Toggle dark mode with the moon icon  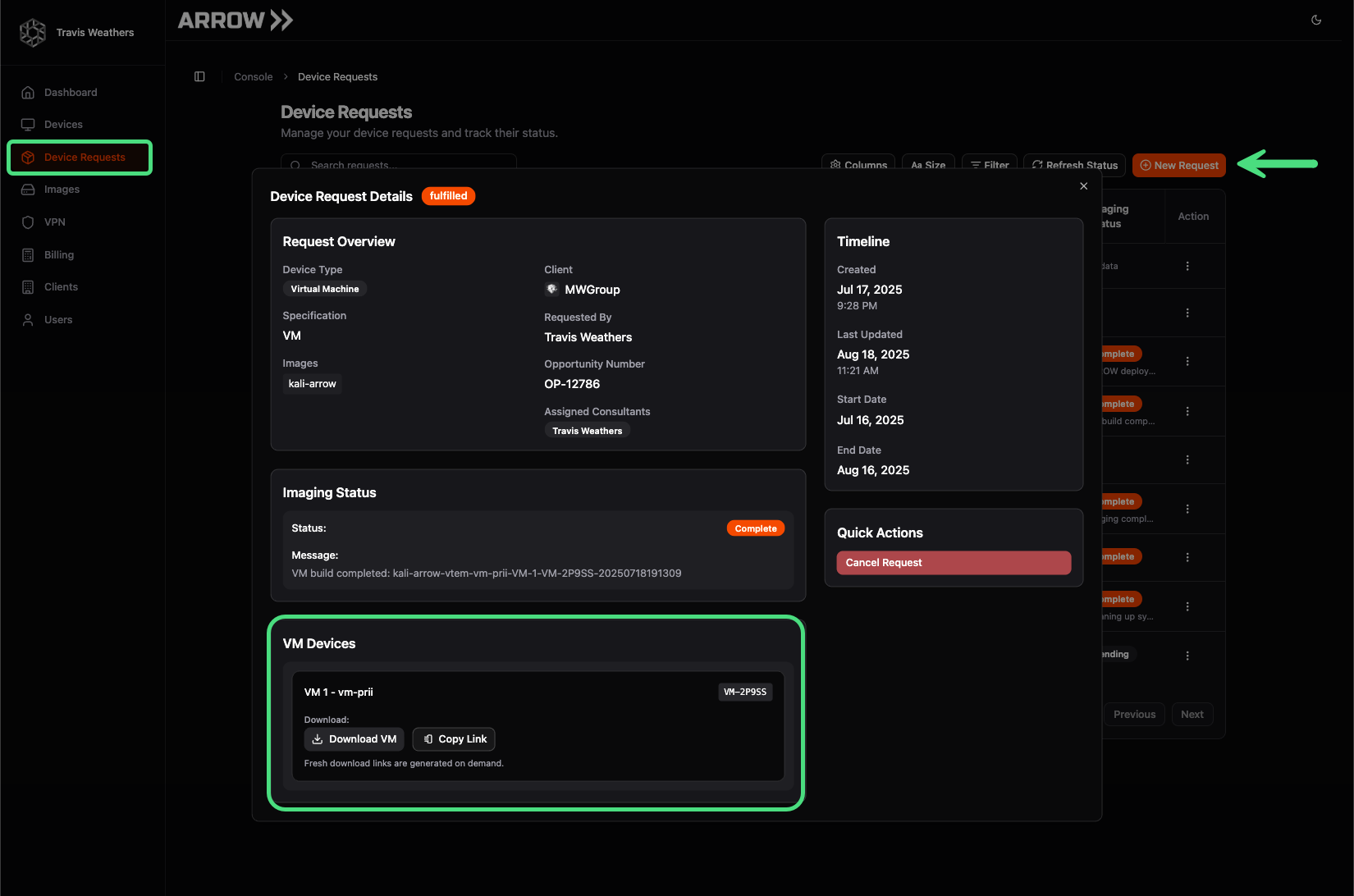1316,20
